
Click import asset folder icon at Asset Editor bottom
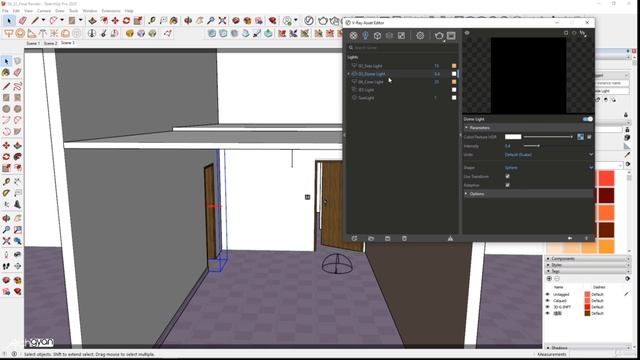coord(371,238)
